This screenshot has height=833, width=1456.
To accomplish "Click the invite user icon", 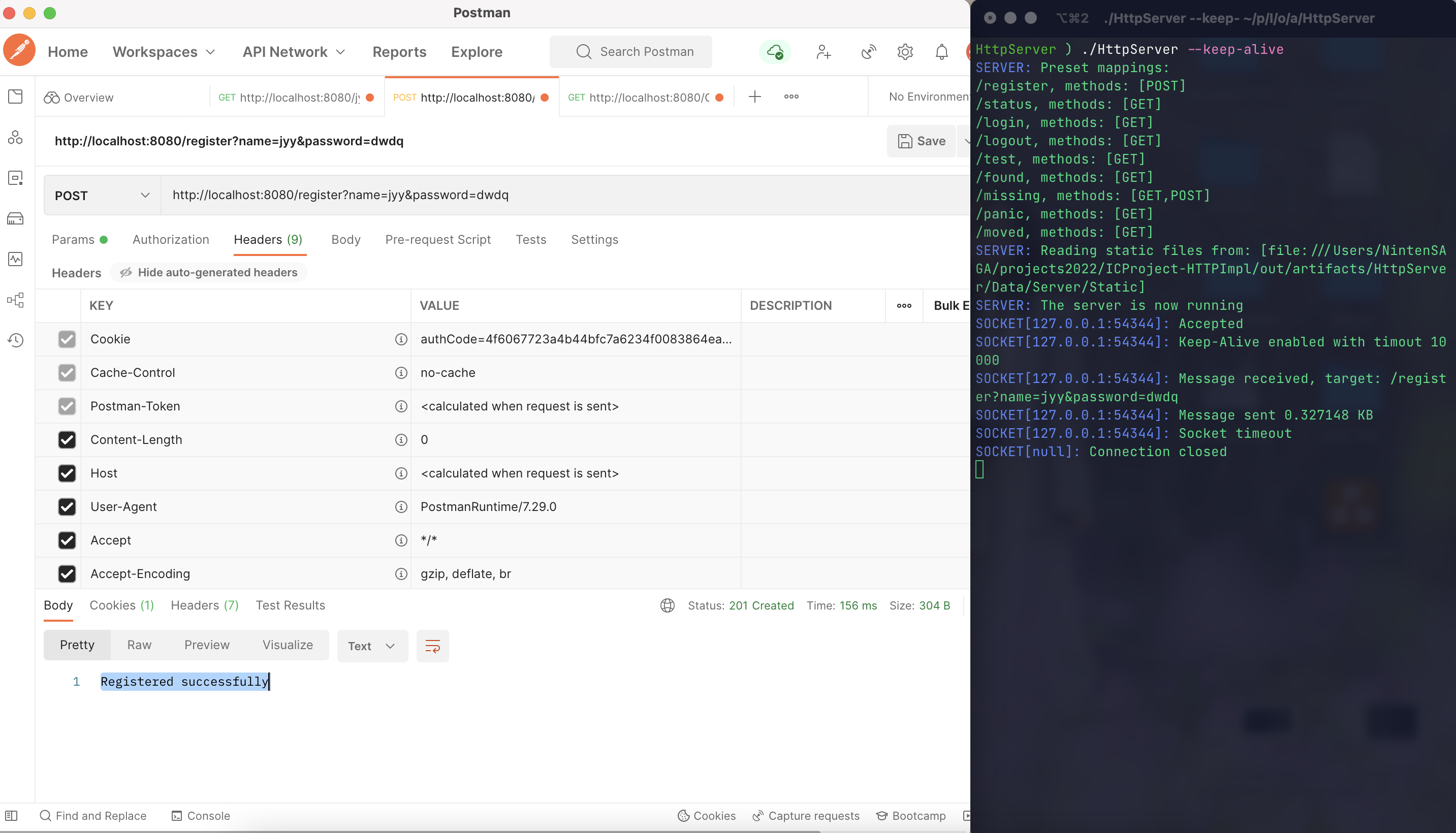I will pyautogui.click(x=824, y=52).
